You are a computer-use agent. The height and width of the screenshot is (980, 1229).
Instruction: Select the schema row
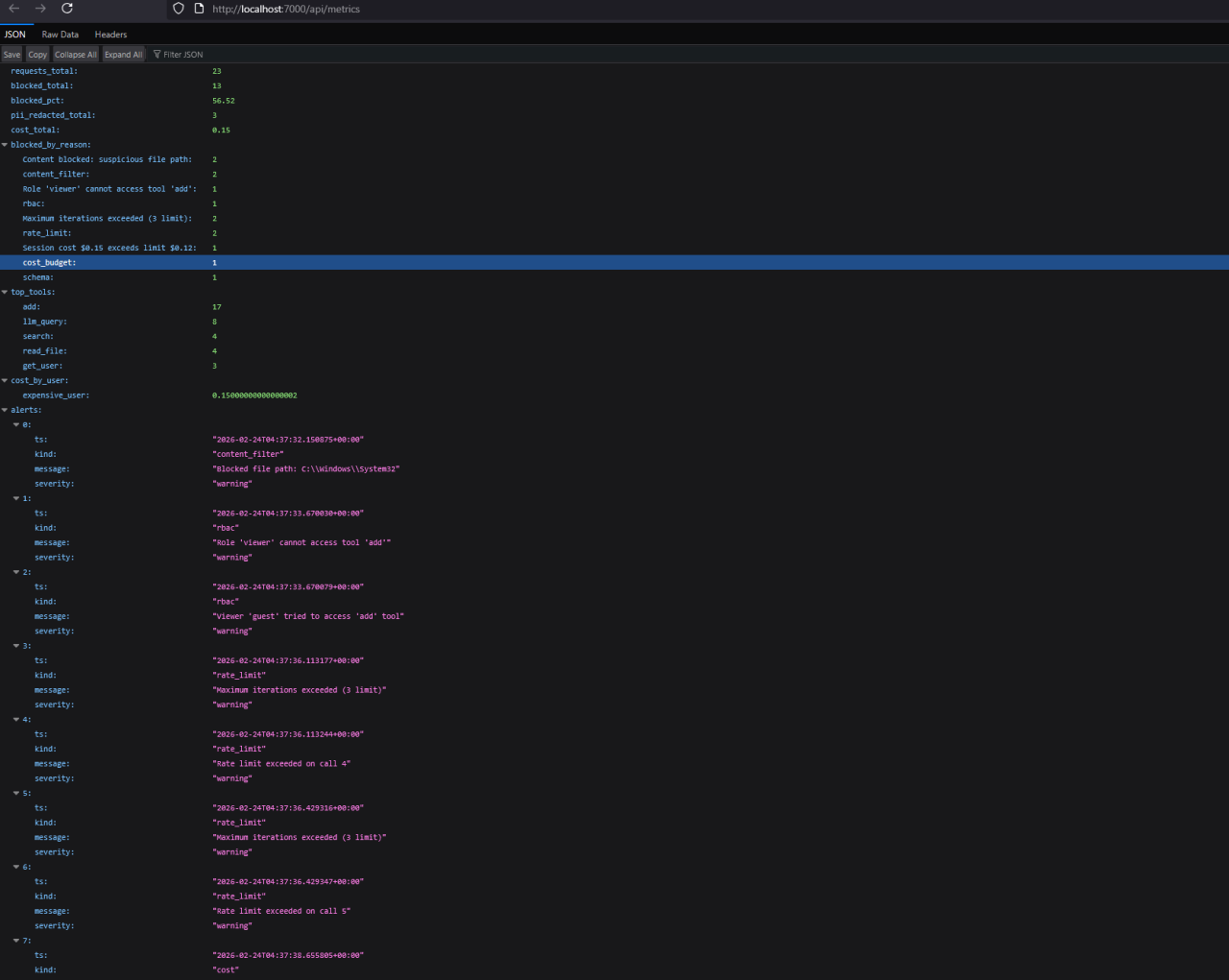(x=614, y=277)
